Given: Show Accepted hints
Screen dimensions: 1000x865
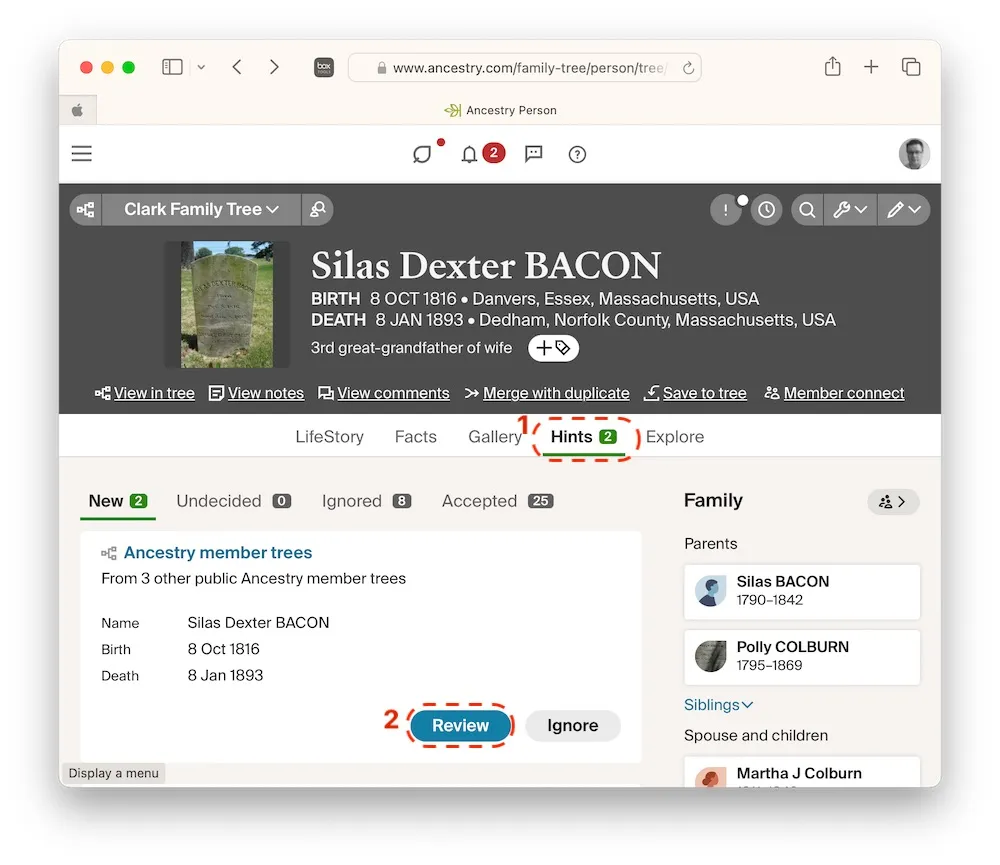Looking at the screenshot, I should click(x=497, y=501).
